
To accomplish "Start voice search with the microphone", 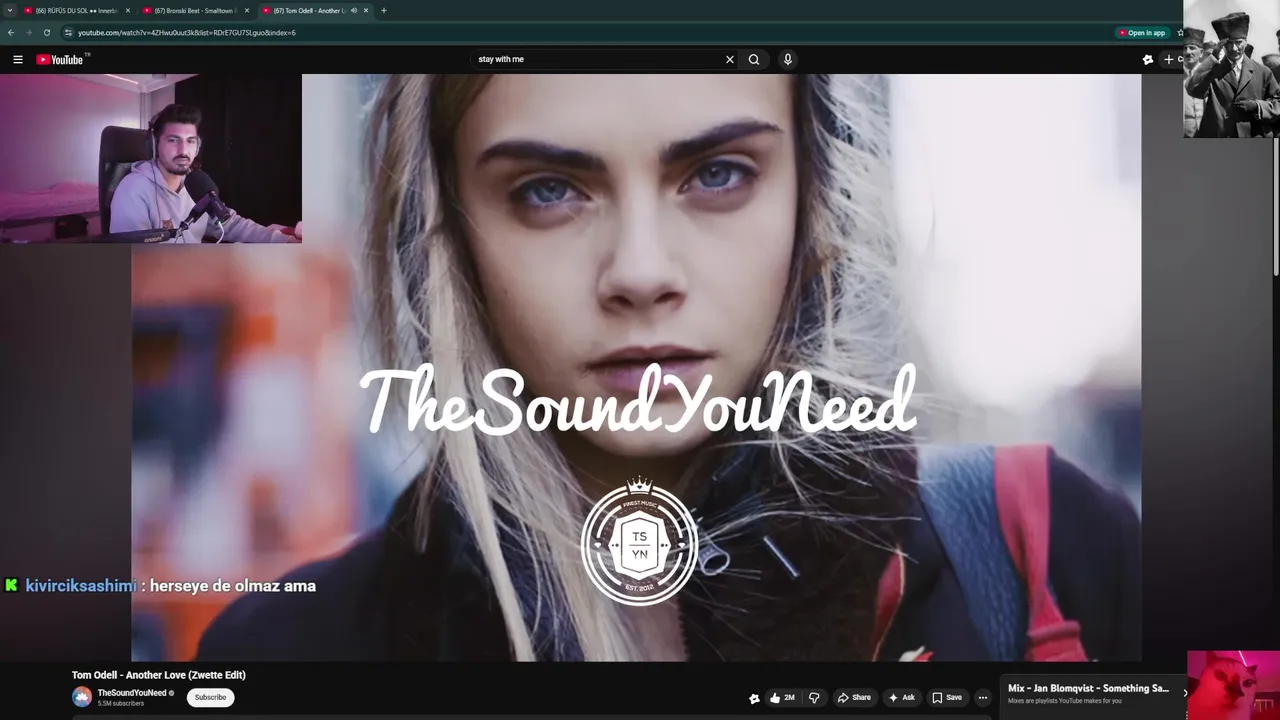I will click(788, 59).
